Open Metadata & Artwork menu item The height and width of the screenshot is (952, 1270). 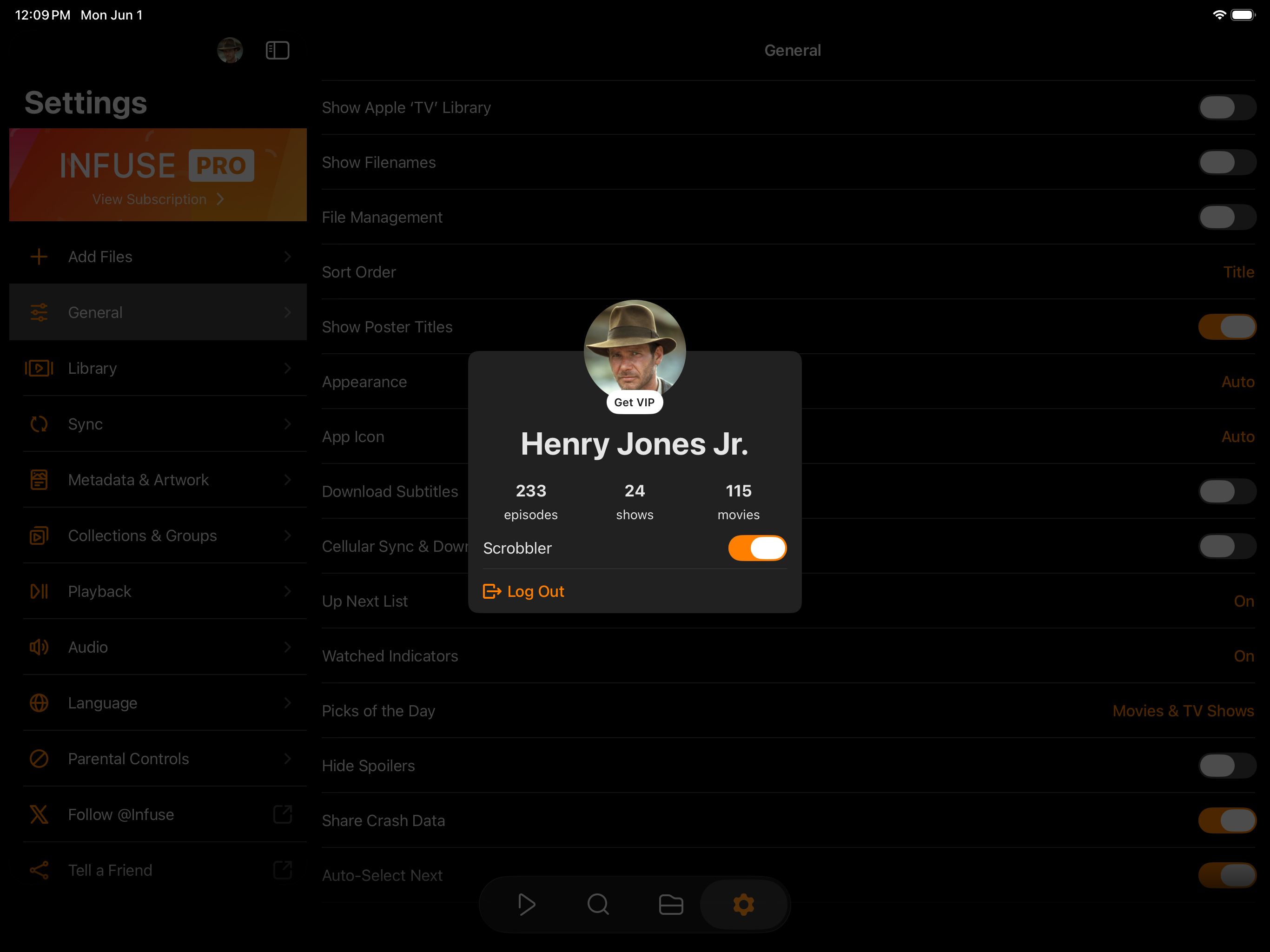(x=158, y=479)
